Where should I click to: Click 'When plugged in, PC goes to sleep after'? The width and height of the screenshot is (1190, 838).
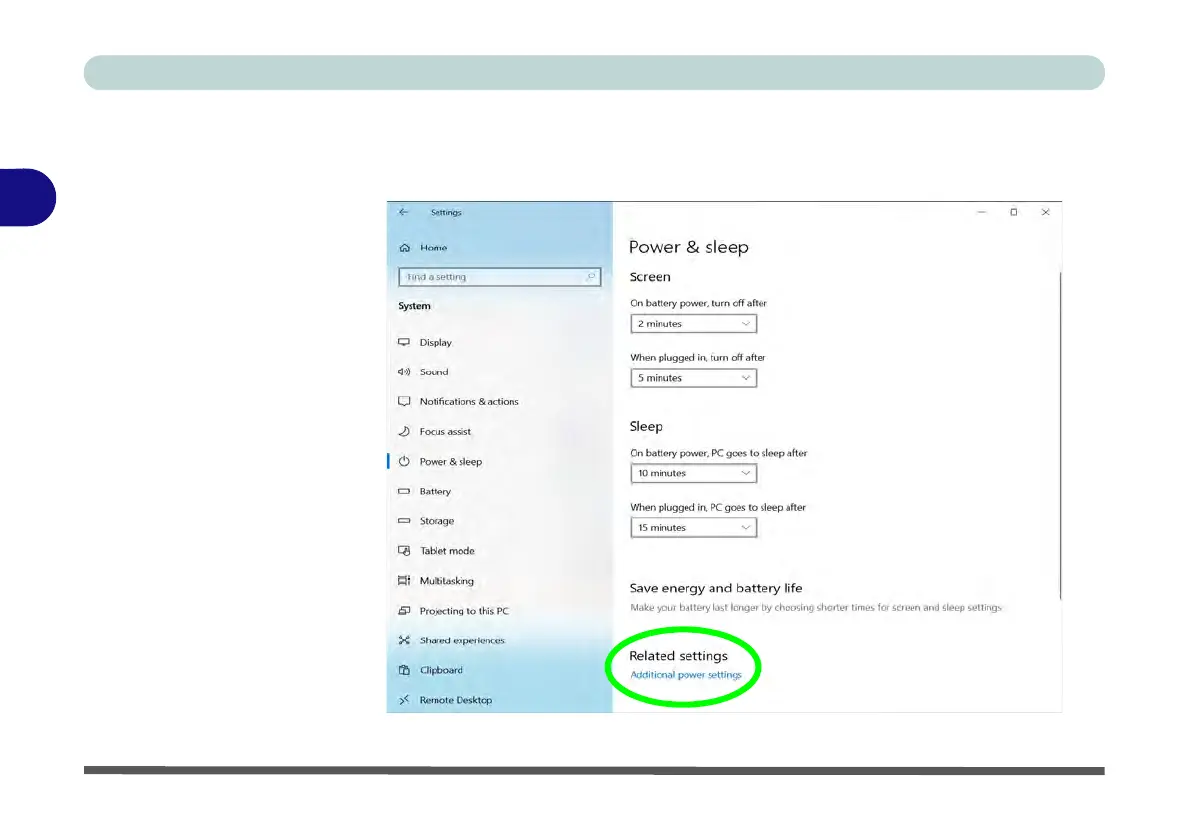point(718,507)
